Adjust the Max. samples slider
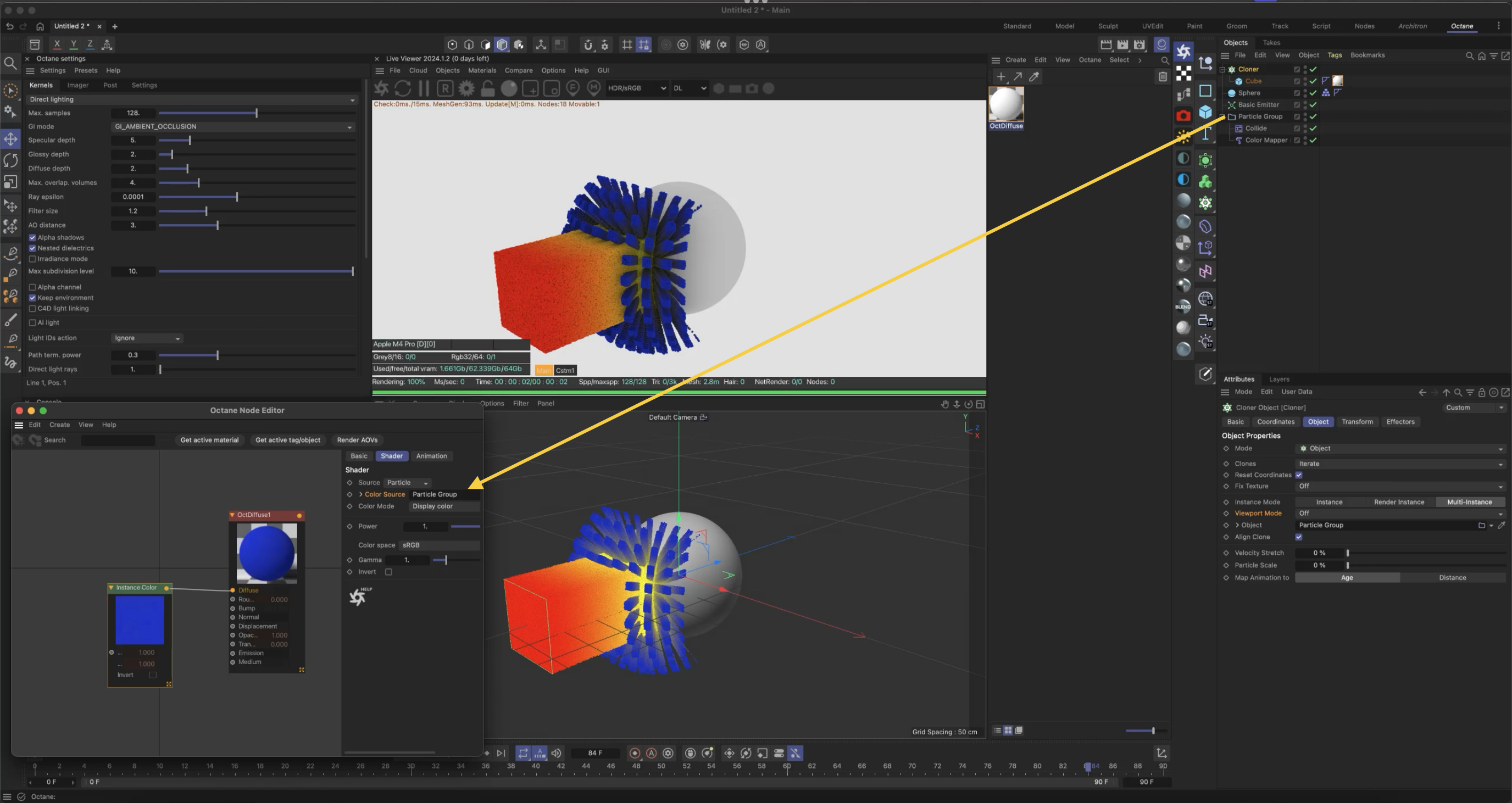 click(x=257, y=113)
